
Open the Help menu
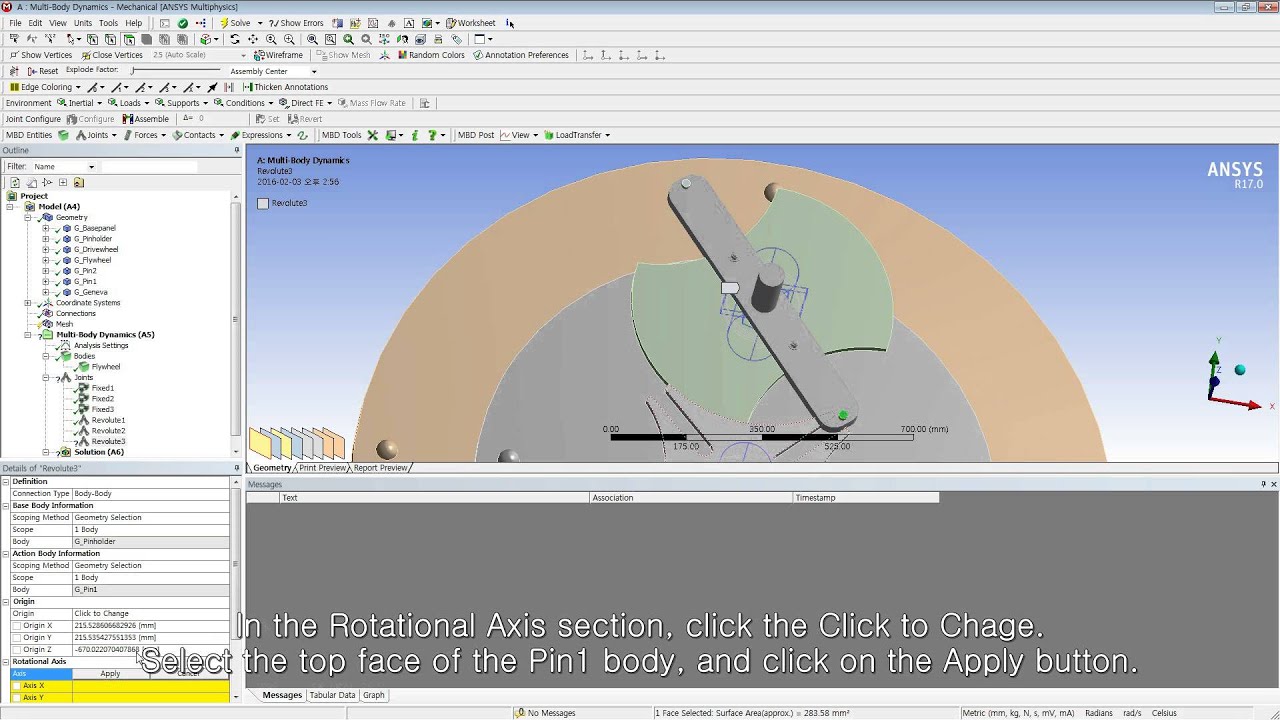133,23
